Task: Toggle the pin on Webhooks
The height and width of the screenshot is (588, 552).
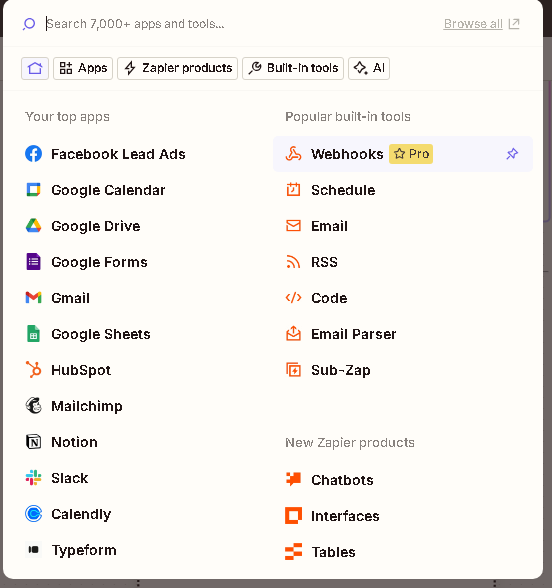Action: [x=512, y=154]
